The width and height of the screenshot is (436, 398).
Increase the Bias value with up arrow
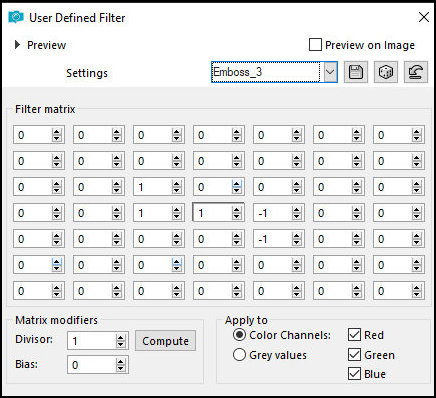click(x=121, y=361)
